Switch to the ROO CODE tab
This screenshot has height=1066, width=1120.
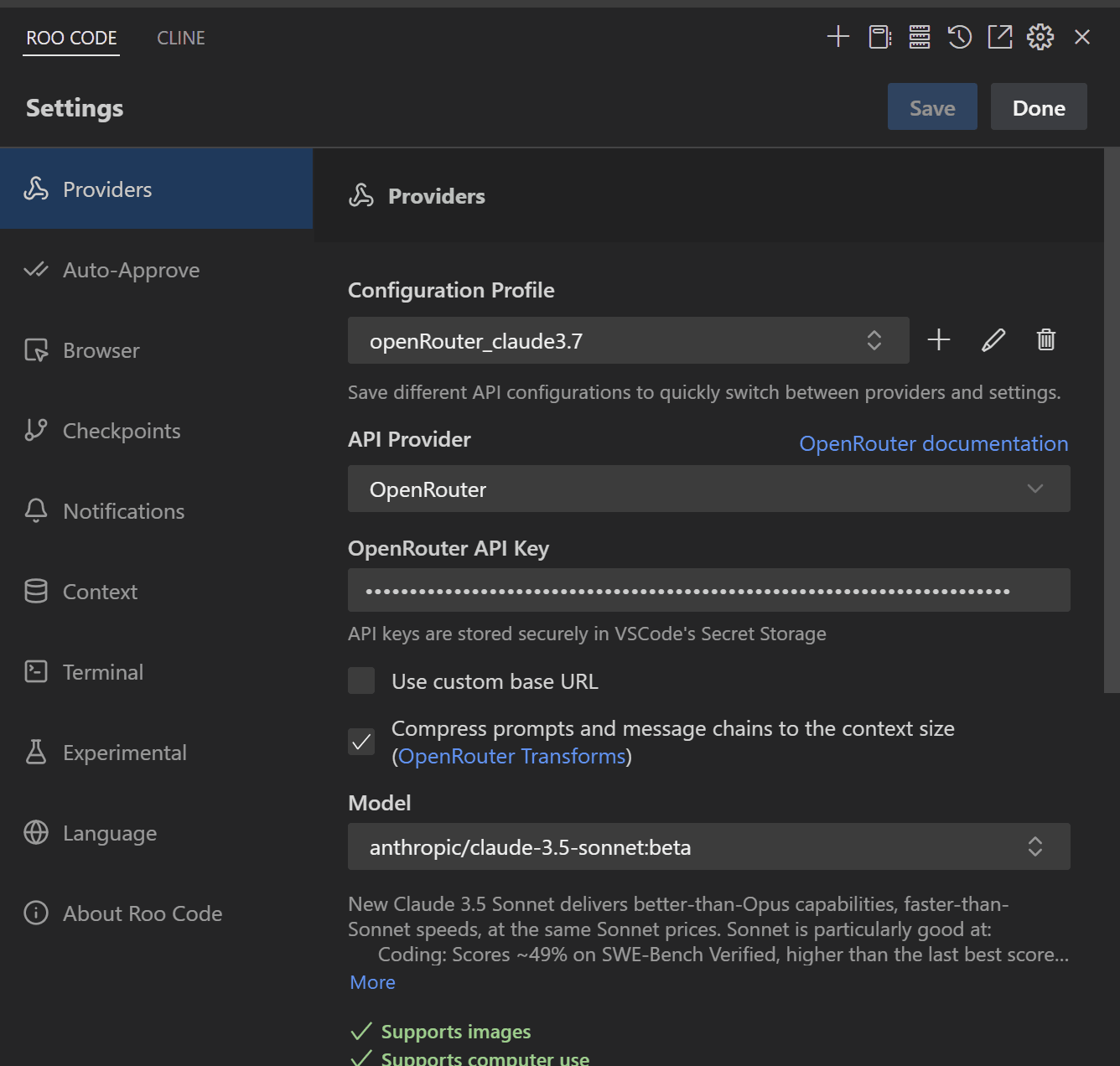(x=71, y=38)
